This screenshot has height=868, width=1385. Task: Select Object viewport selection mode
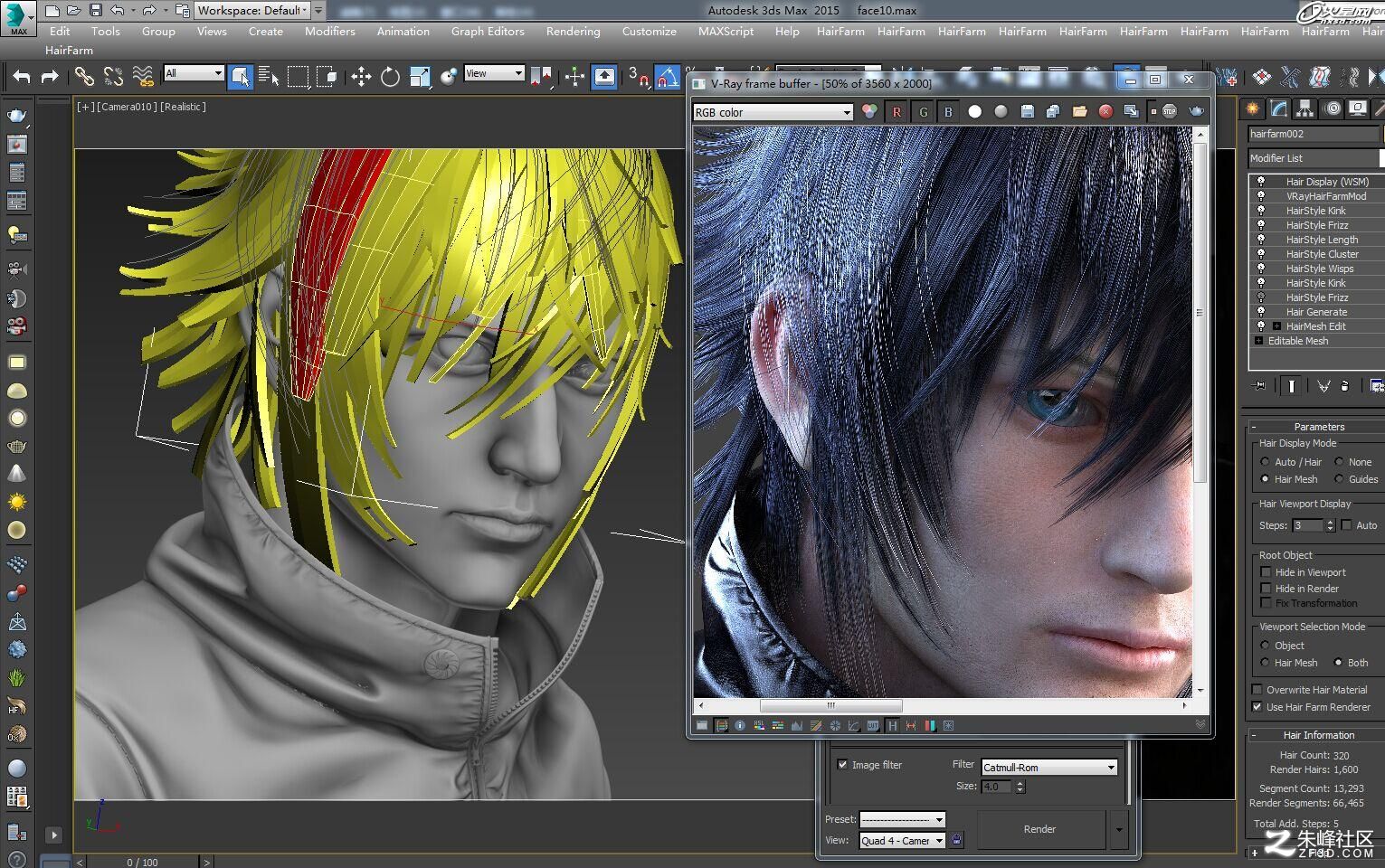click(x=1265, y=646)
